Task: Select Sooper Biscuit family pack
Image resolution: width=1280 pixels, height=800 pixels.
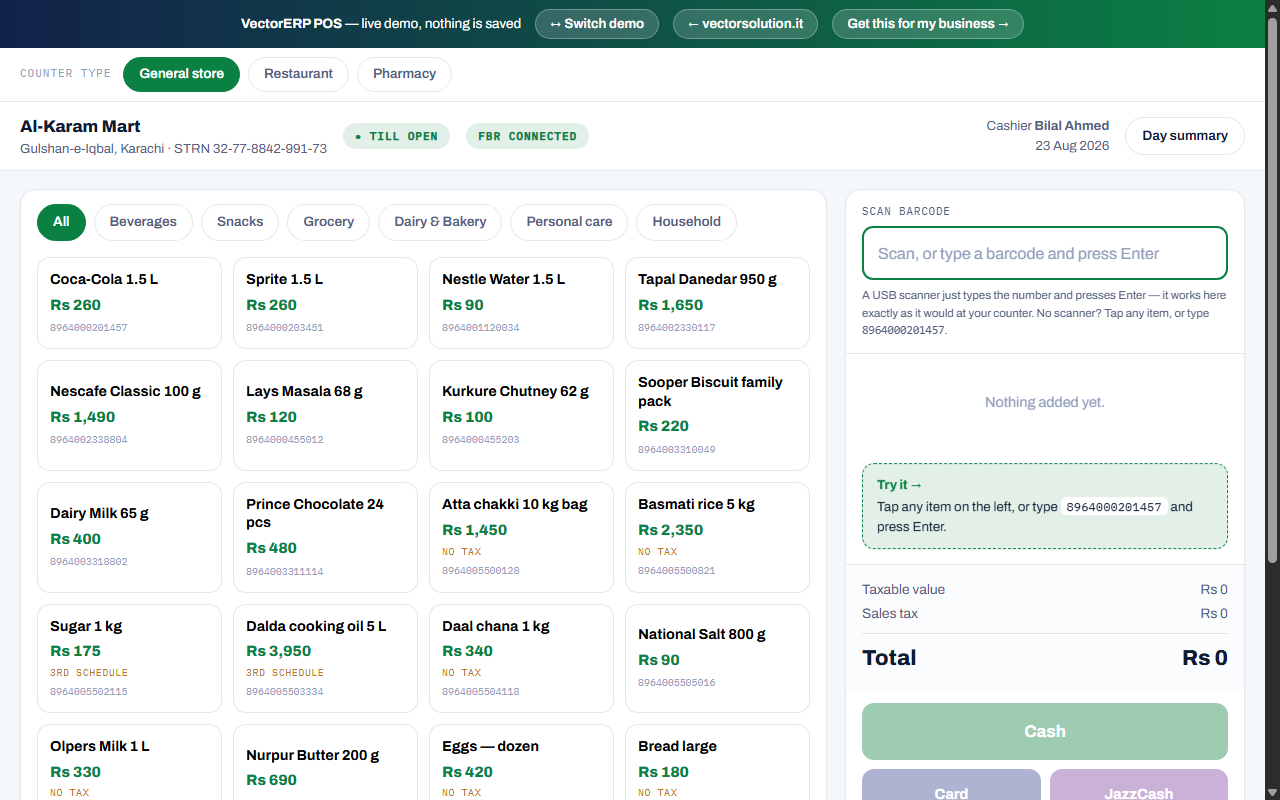Action: click(717, 415)
